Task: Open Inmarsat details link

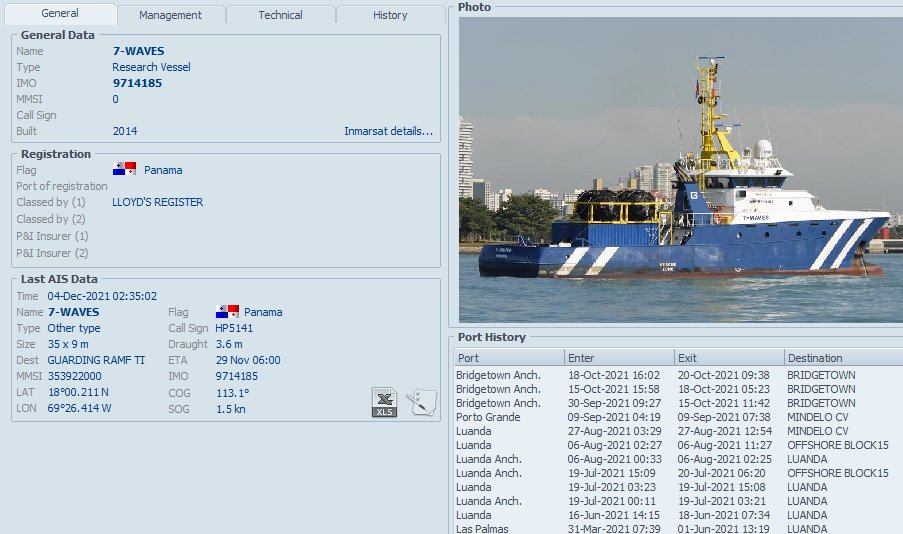Action: point(388,131)
